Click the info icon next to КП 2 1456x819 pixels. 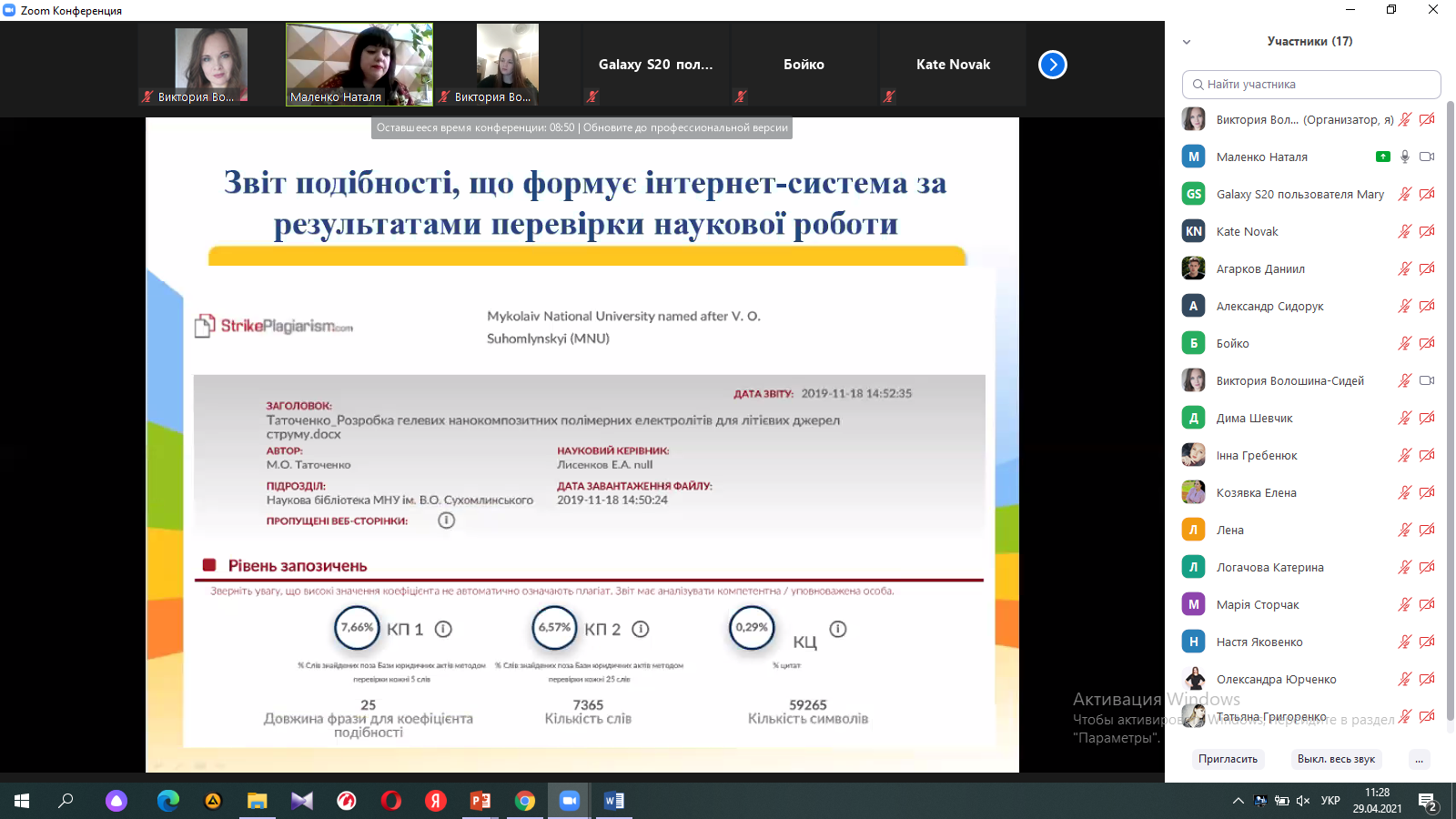[641, 629]
